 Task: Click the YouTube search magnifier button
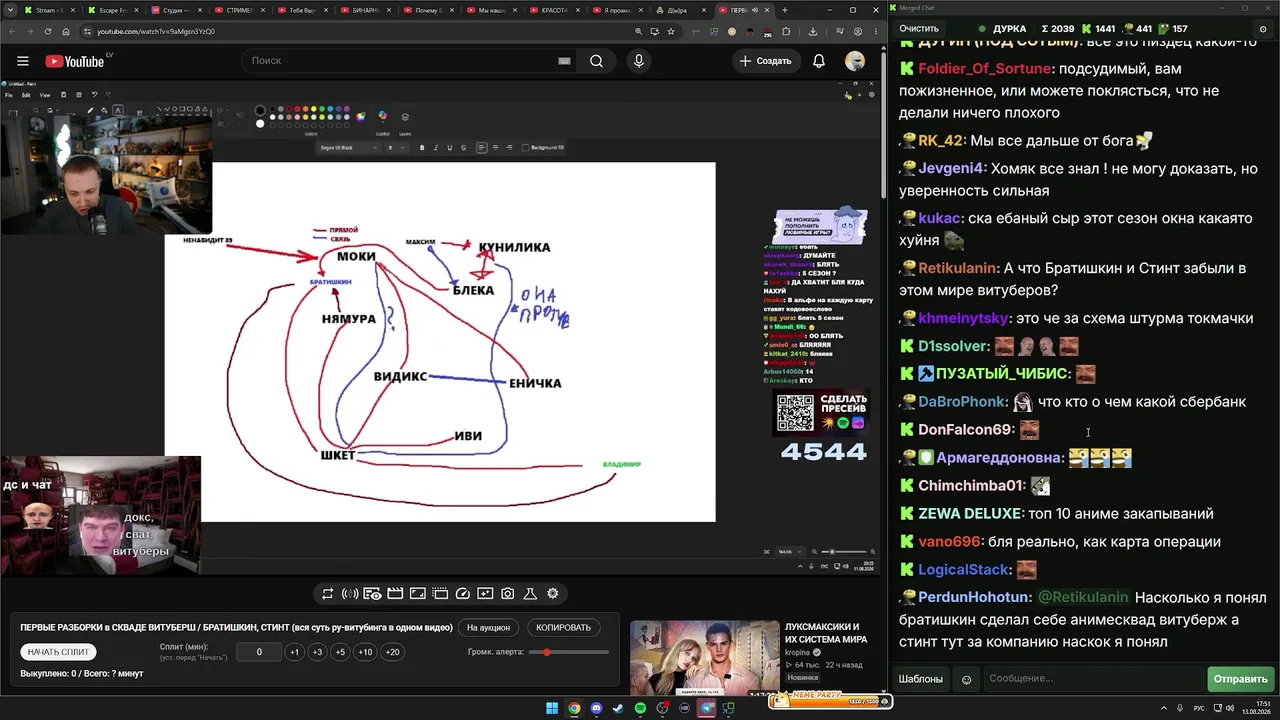click(596, 61)
